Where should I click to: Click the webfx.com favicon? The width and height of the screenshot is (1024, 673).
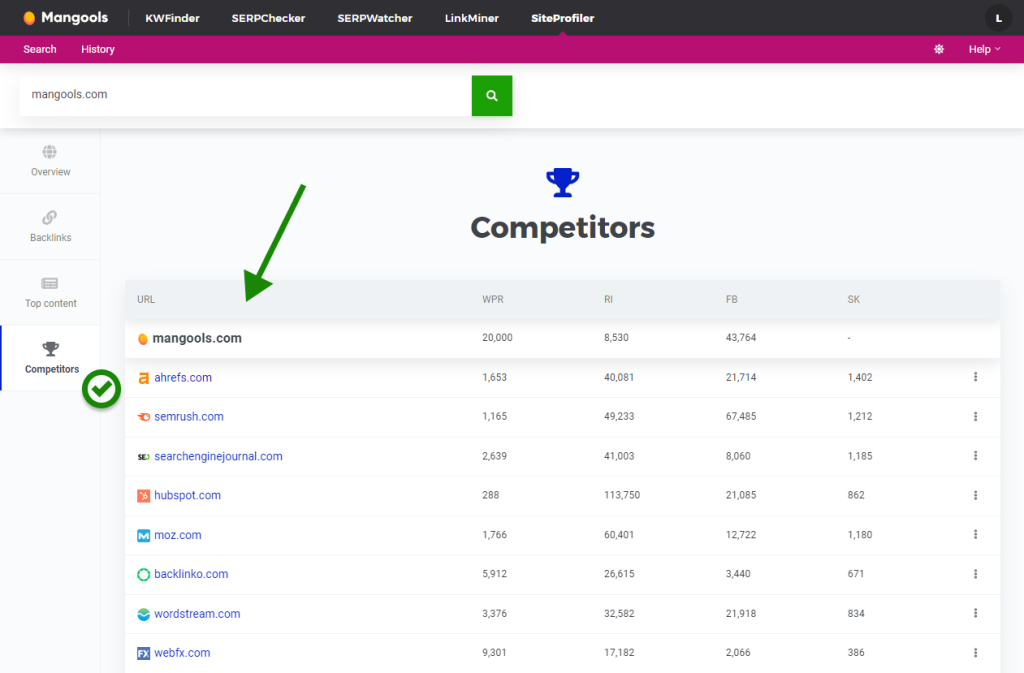pos(143,652)
